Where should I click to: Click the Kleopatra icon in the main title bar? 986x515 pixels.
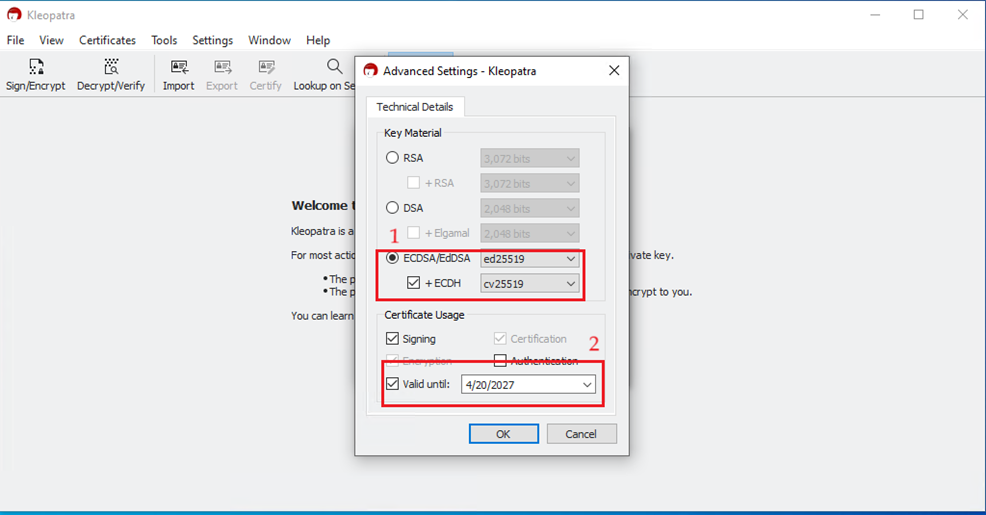click(14, 14)
